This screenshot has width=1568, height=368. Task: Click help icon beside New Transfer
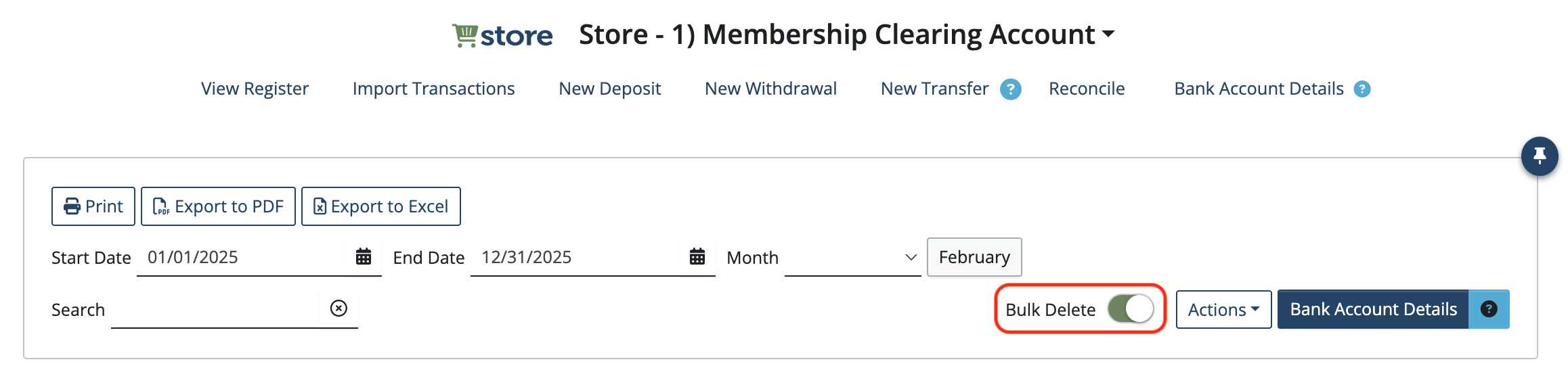pyautogui.click(x=1010, y=89)
